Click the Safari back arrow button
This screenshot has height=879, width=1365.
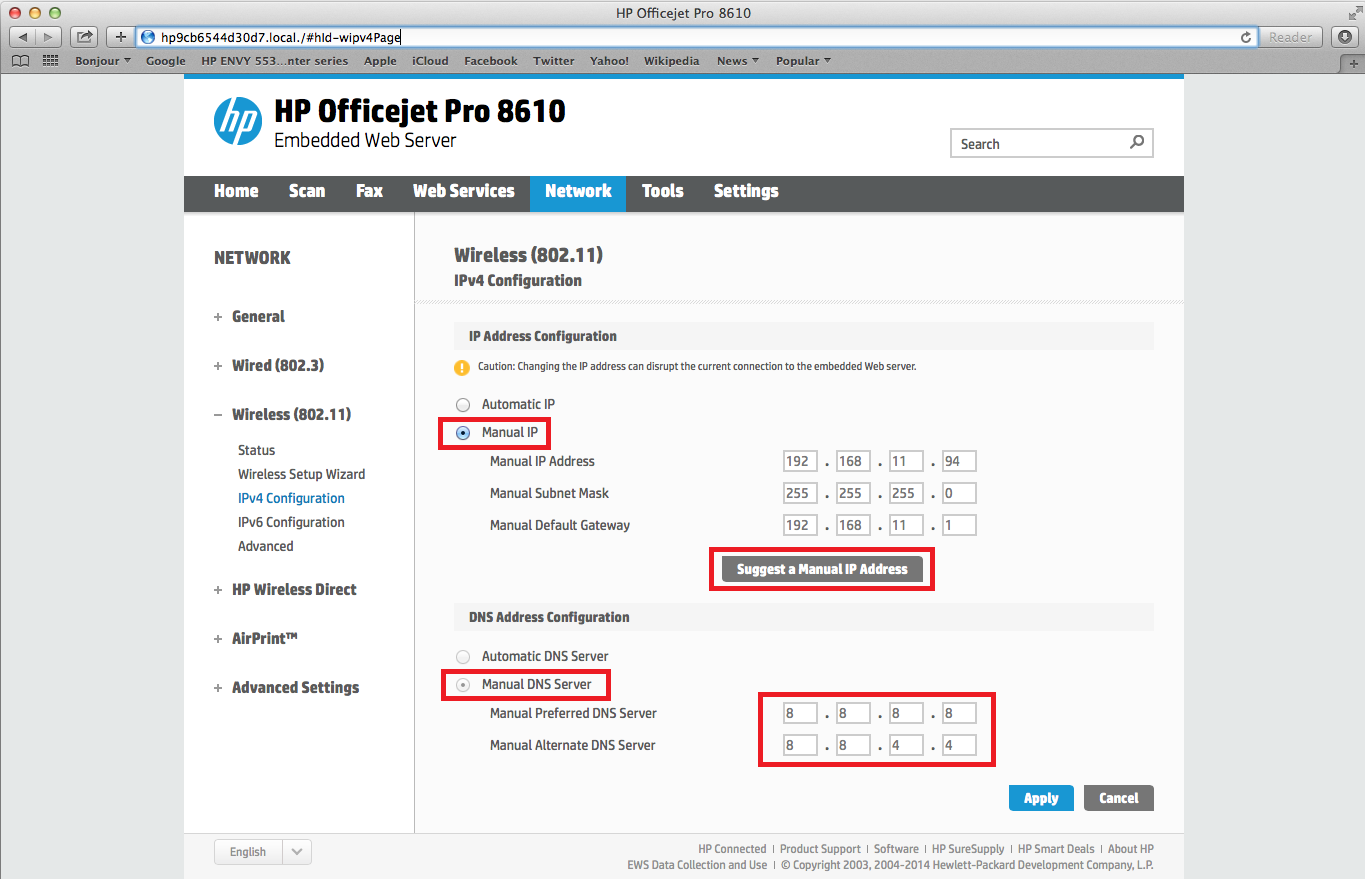coord(23,37)
